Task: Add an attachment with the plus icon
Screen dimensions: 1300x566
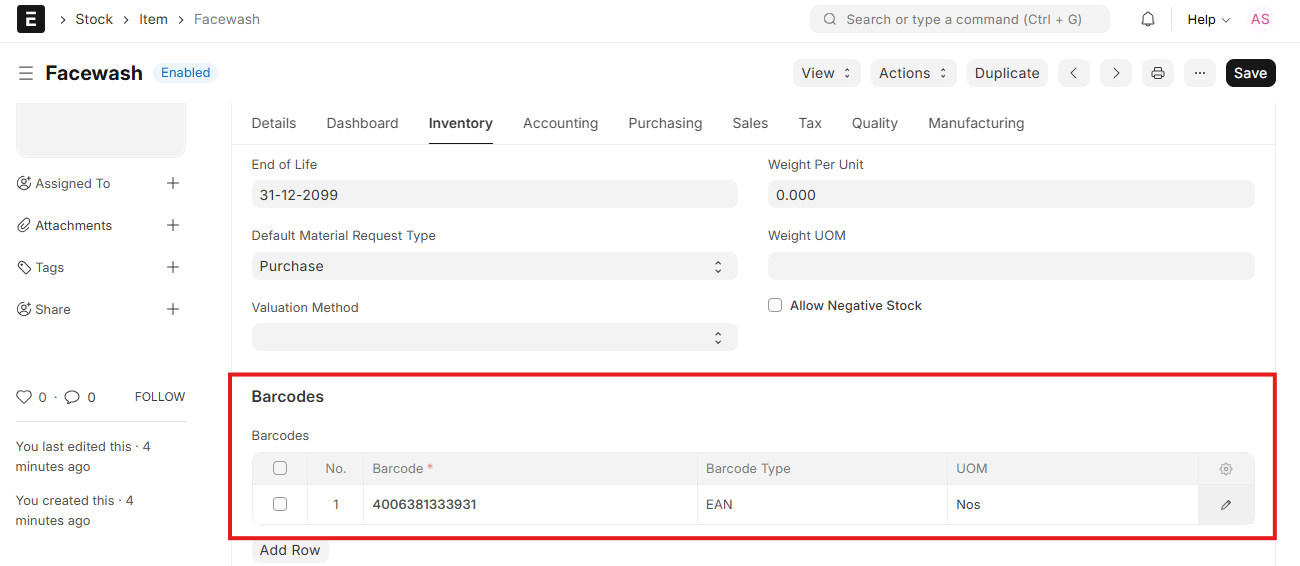Action: (x=173, y=225)
